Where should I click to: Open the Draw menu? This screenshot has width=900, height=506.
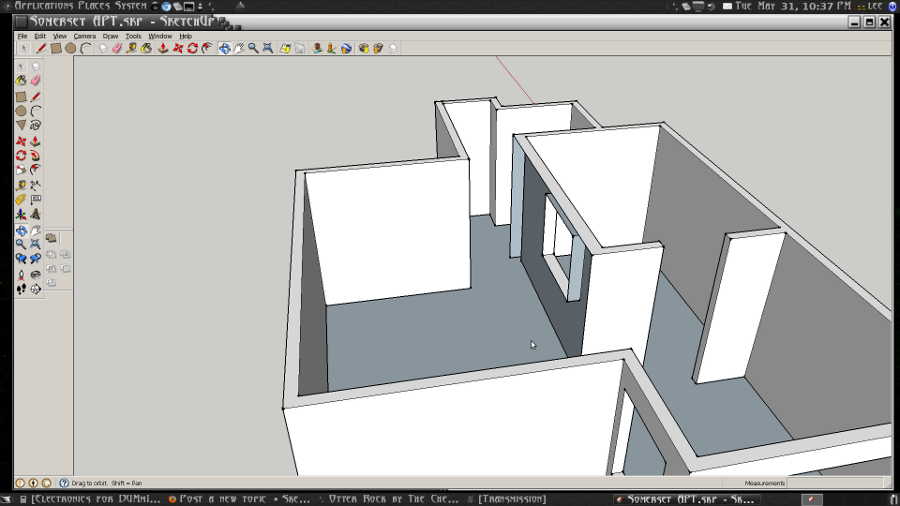click(110, 36)
